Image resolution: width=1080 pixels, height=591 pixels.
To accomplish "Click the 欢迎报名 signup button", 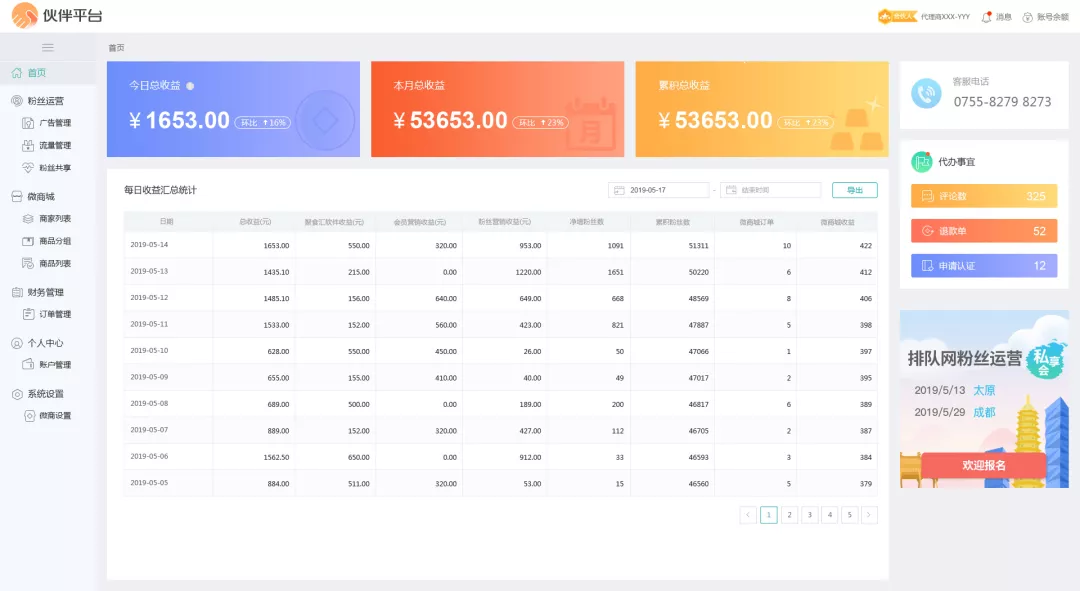I will [x=983, y=465].
